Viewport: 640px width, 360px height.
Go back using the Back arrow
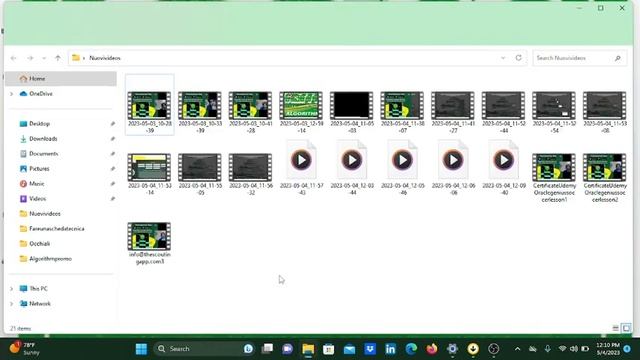tap(13, 58)
